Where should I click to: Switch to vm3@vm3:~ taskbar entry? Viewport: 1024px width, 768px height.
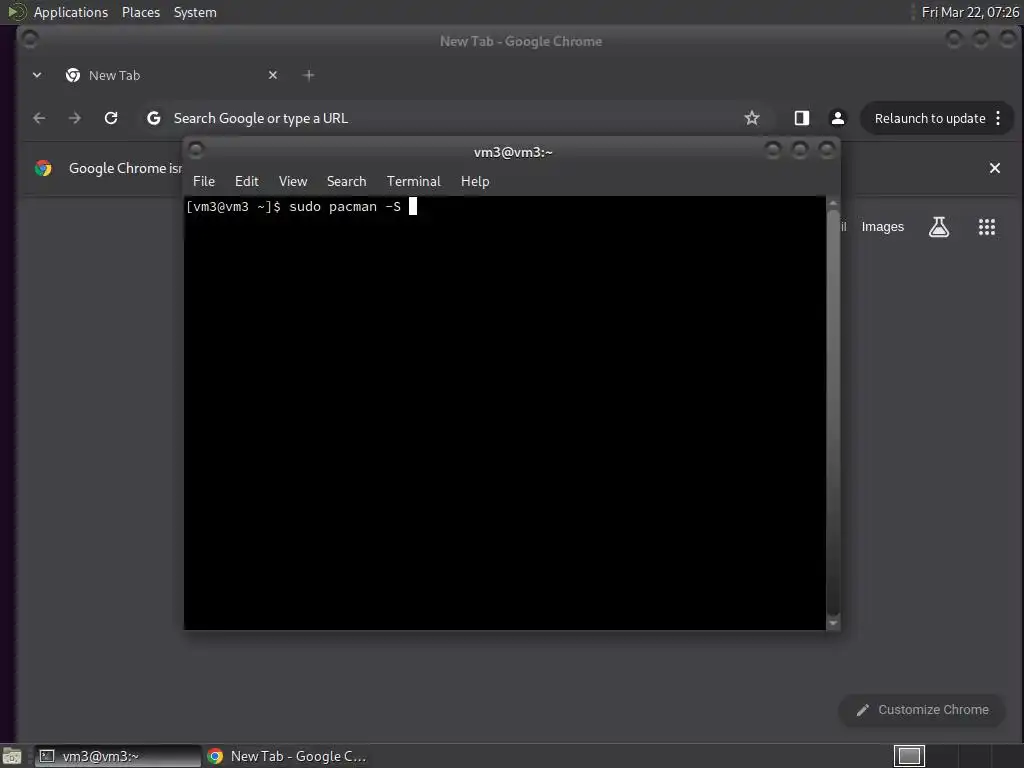(118, 756)
